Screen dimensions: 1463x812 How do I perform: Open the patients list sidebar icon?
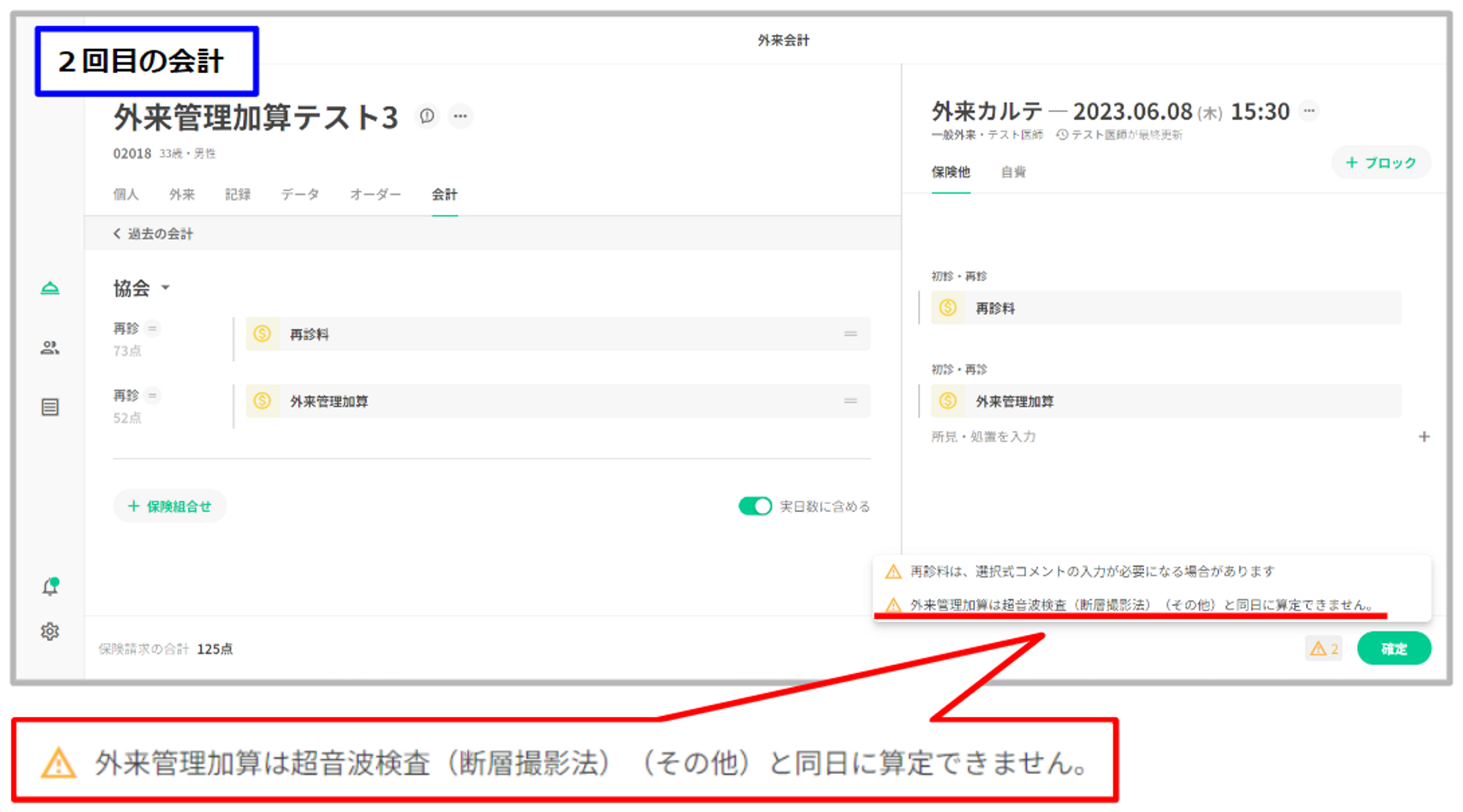(x=50, y=348)
